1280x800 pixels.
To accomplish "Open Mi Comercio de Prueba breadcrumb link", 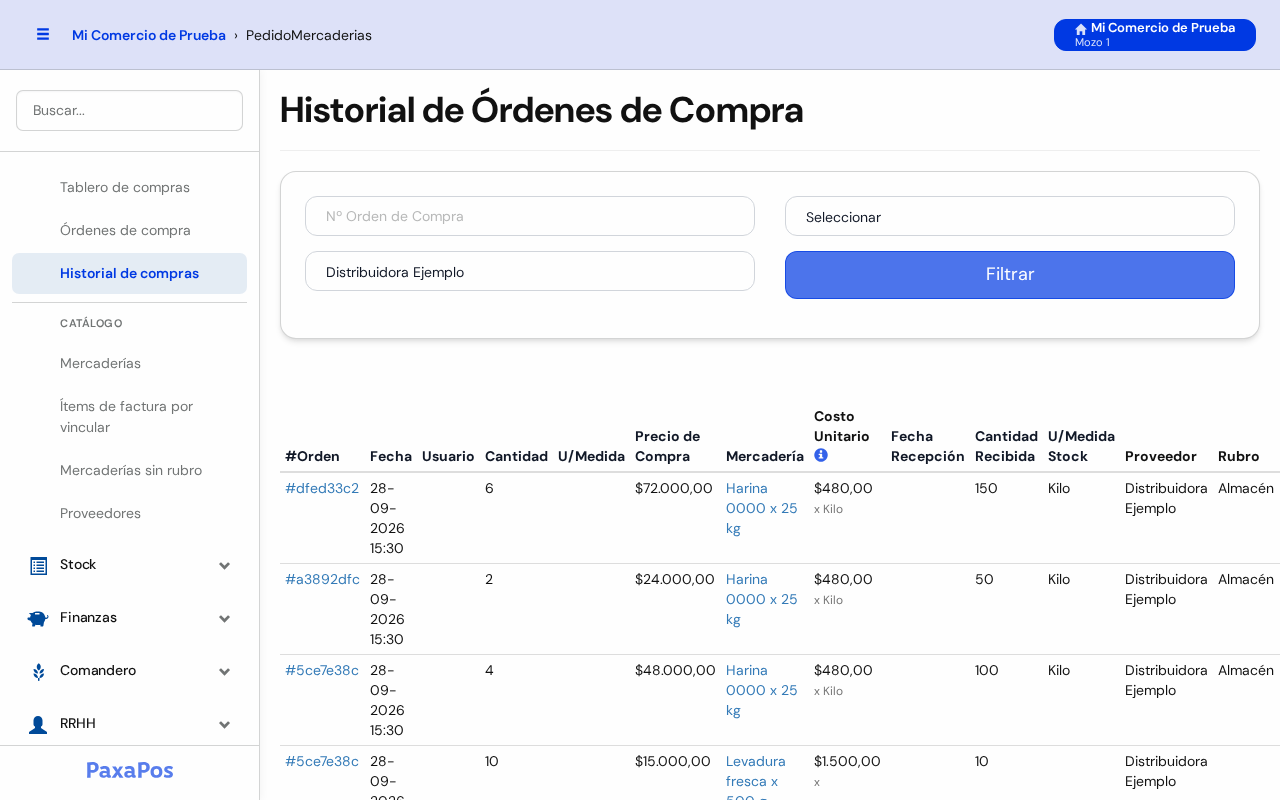I will [149, 35].
